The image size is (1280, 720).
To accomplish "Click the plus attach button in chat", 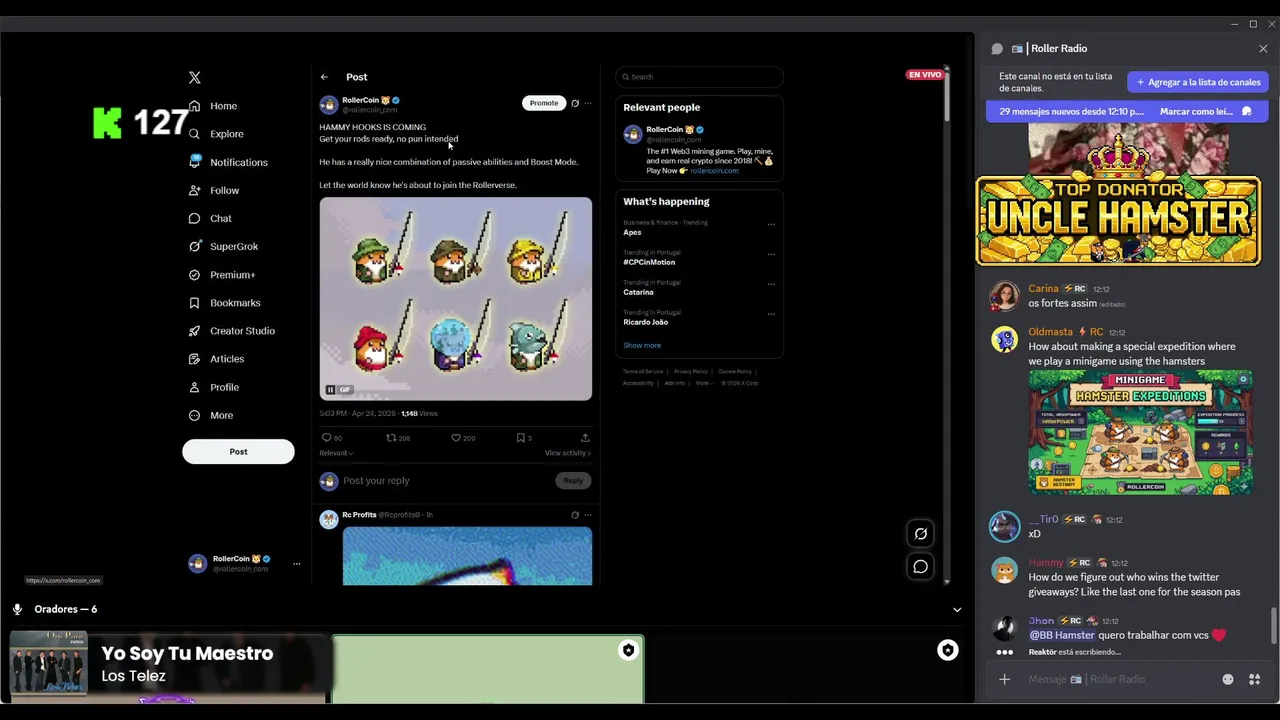I will 1005,680.
